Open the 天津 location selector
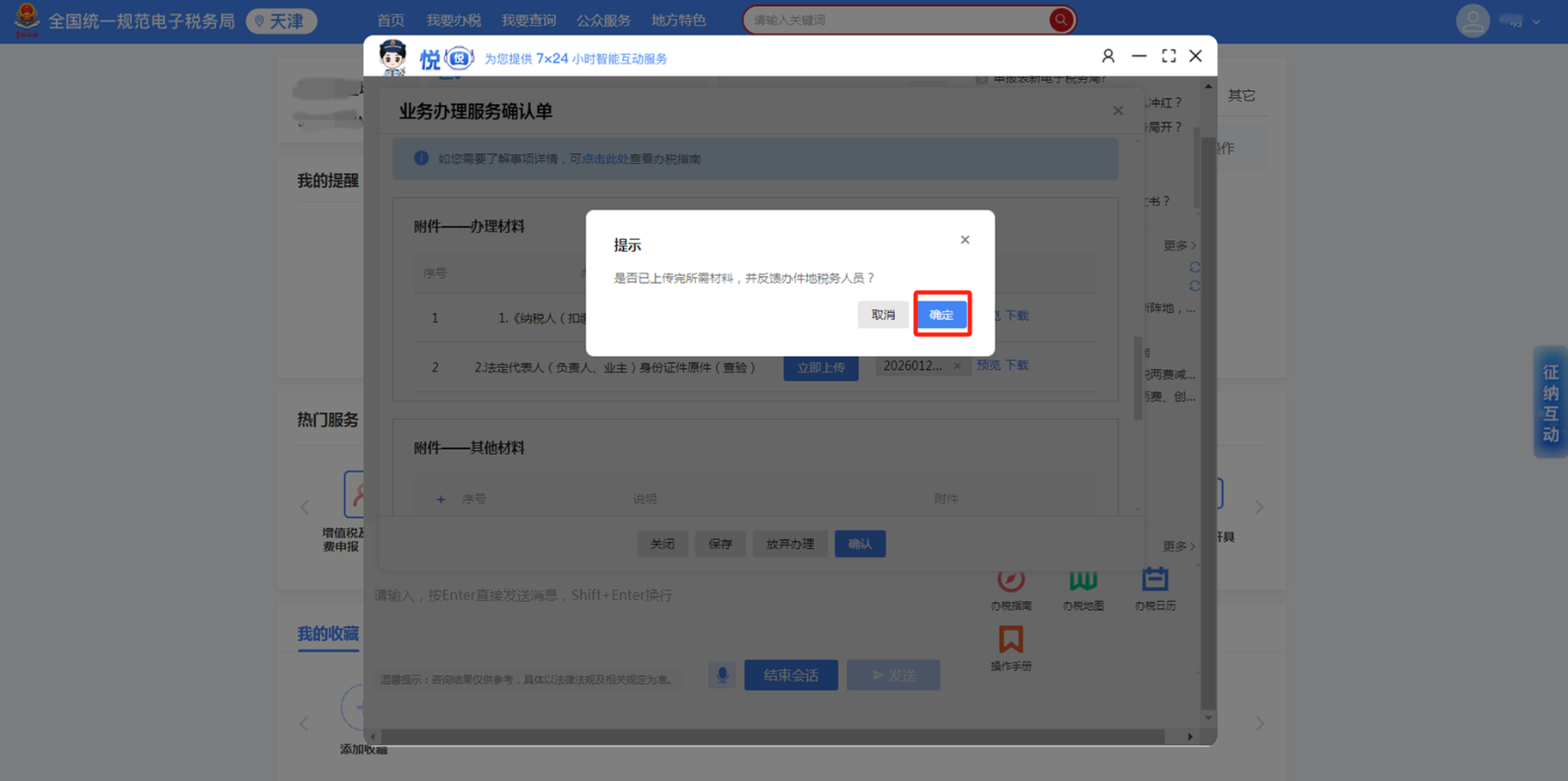This screenshot has height=781, width=1568. [281, 21]
